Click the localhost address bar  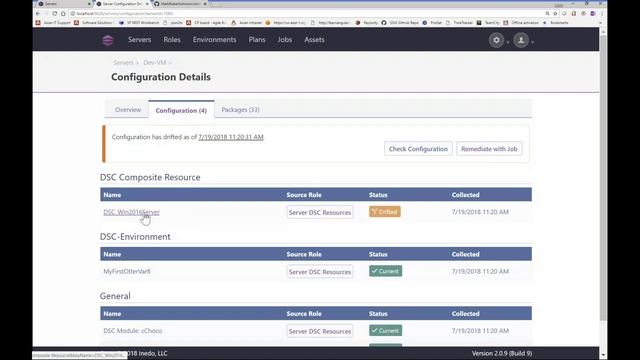(306, 13)
